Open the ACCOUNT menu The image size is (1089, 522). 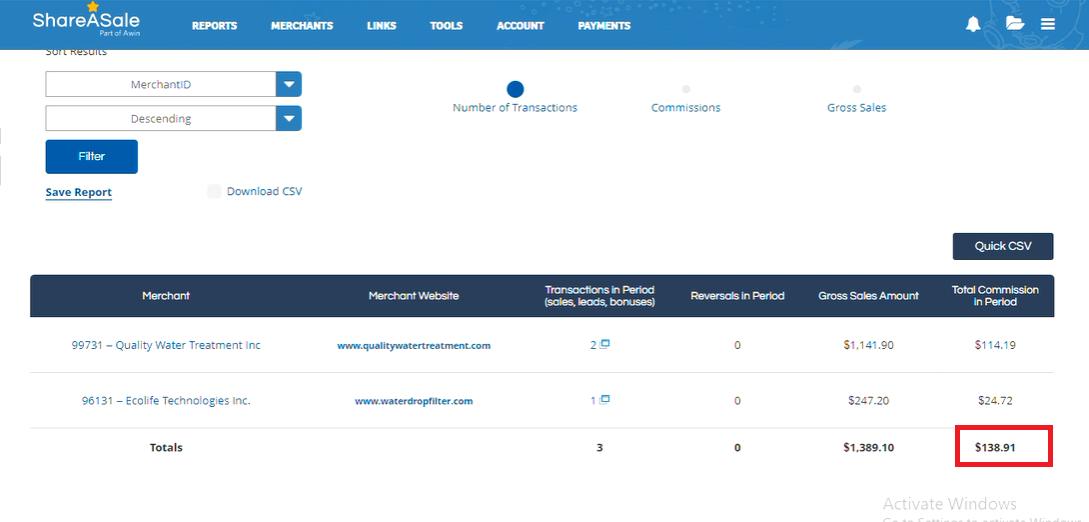point(520,26)
